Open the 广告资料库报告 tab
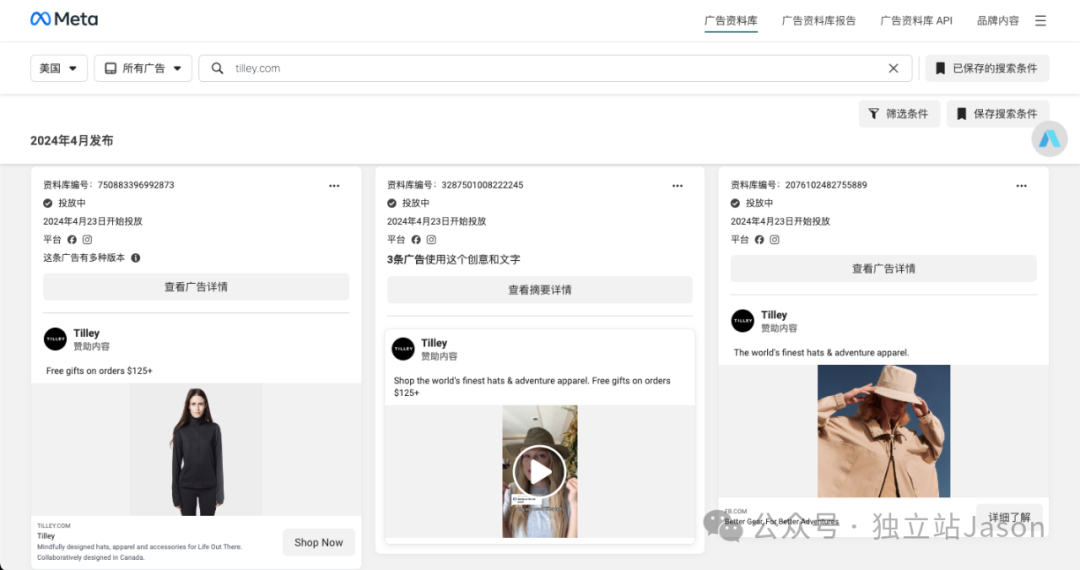The image size is (1080, 570). point(818,21)
